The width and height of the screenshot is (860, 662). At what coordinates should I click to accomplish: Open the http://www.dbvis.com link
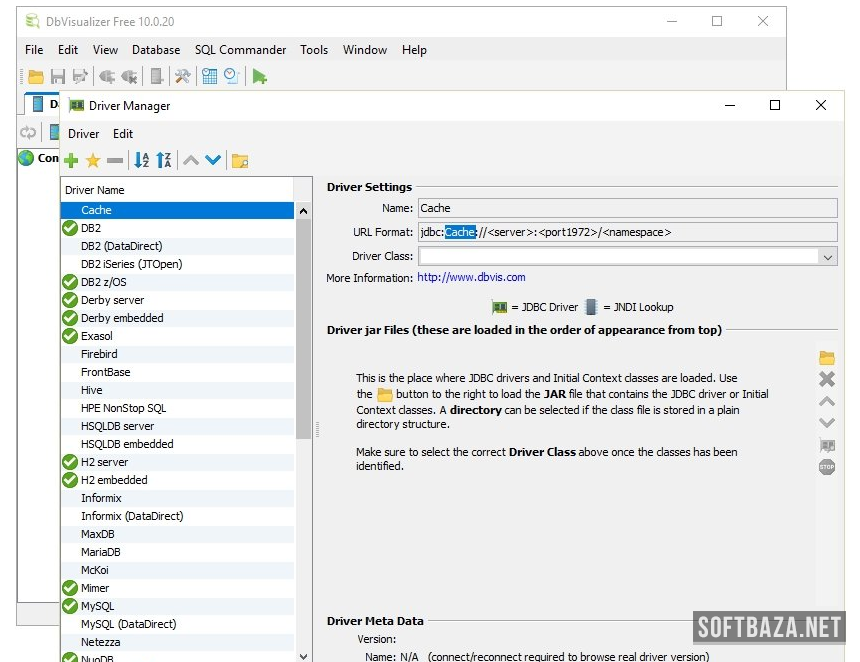pos(471,278)
